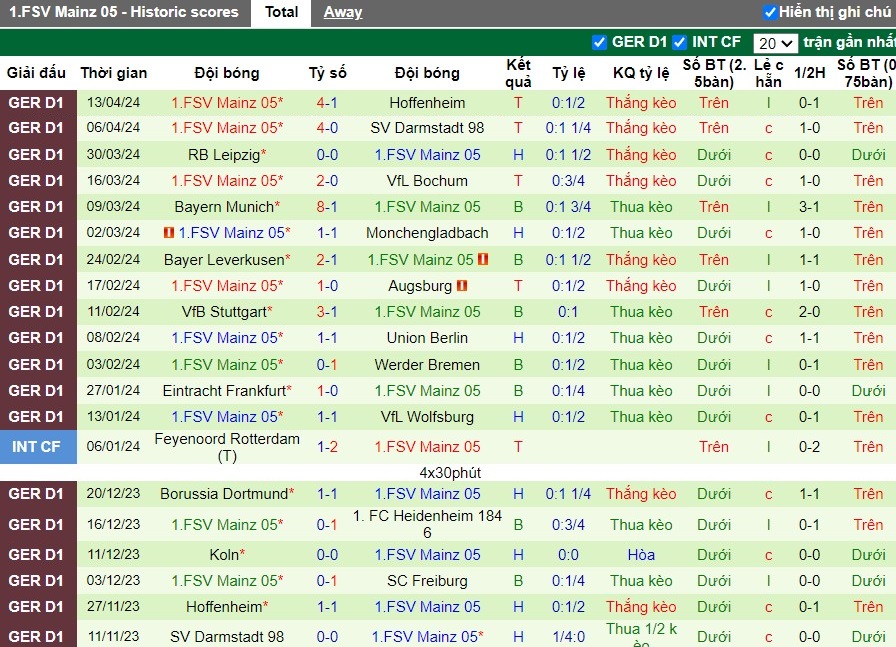The image size is (896, 647).
Task: Click half-time score 3-1 in Bayern row
Action: [809, 207]
